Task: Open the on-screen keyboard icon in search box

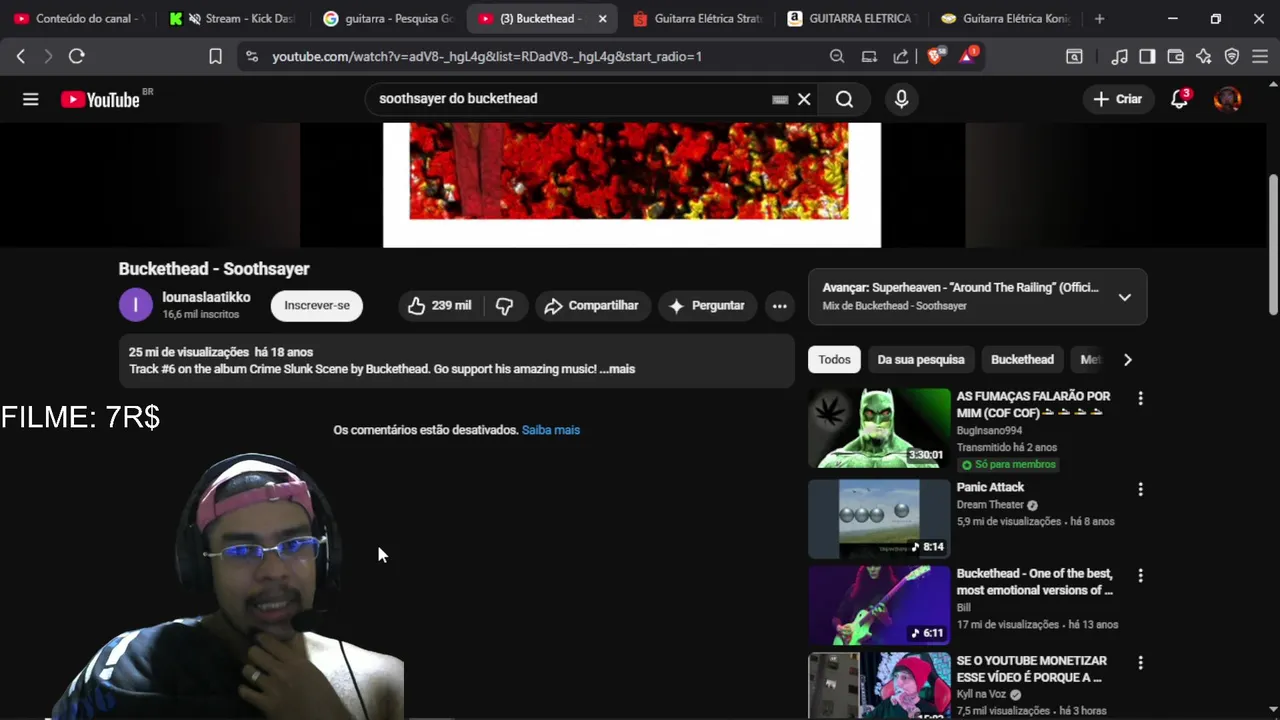Action: (x=780, y=99)
